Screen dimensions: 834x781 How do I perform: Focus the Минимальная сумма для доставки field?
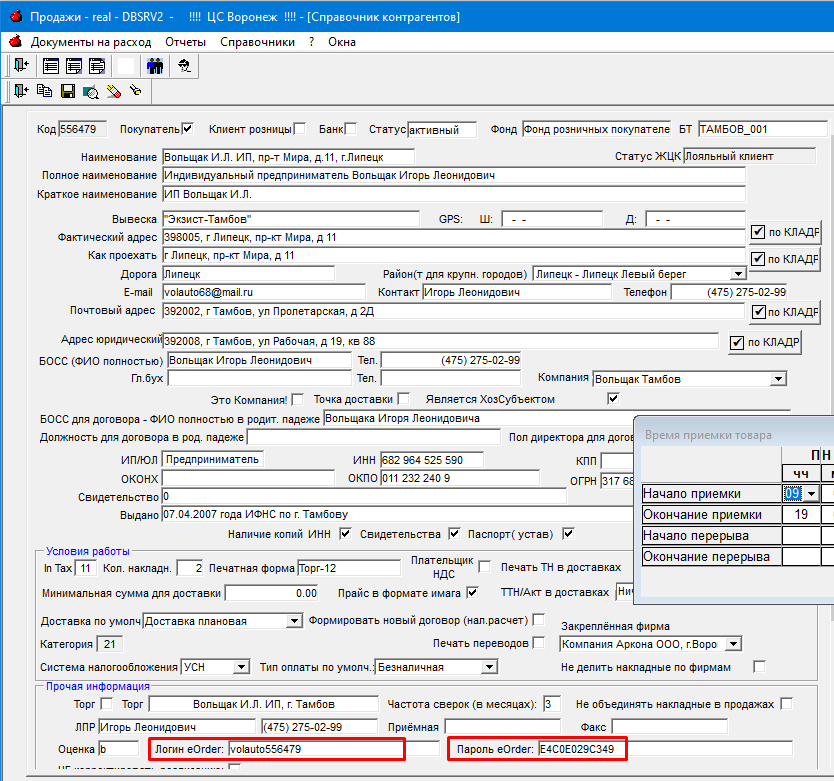click(271, 593)
